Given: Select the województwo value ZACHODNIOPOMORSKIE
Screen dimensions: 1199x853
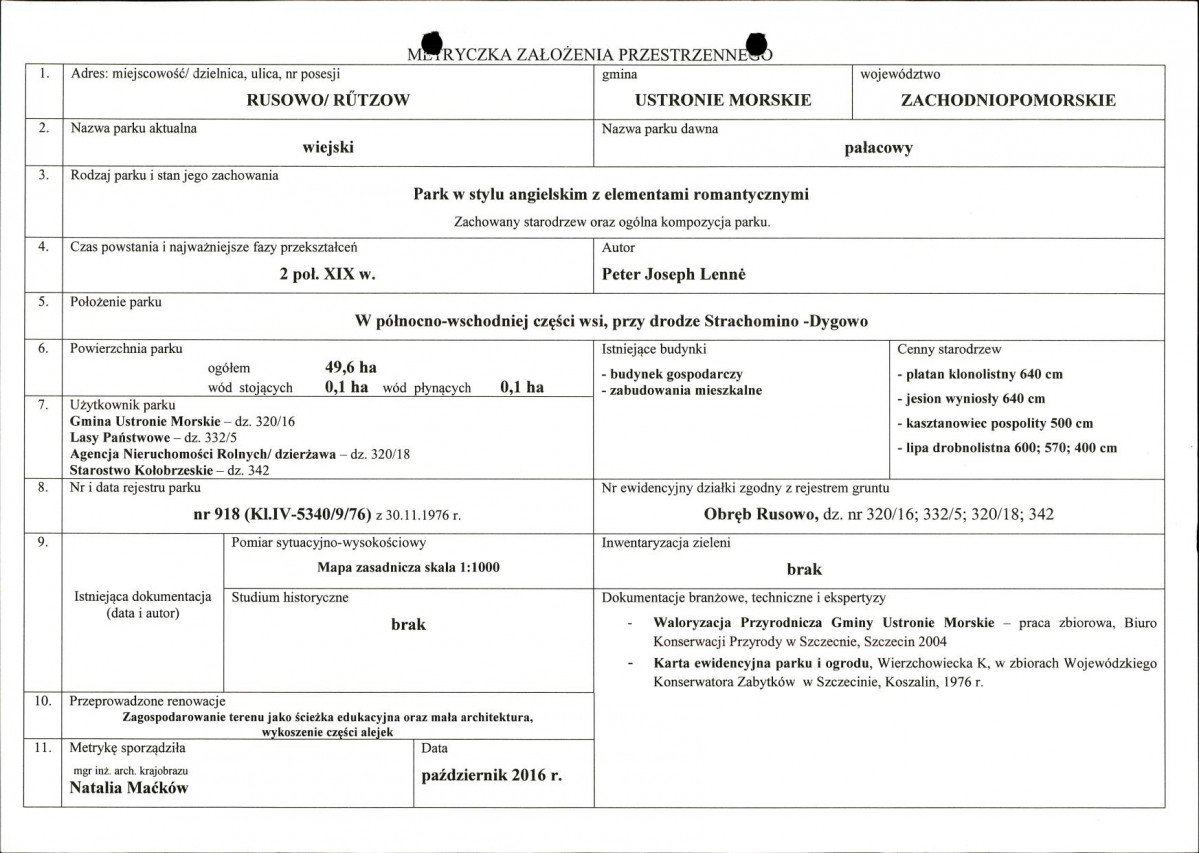Looking at the screenshot, I should (1008, 100).
